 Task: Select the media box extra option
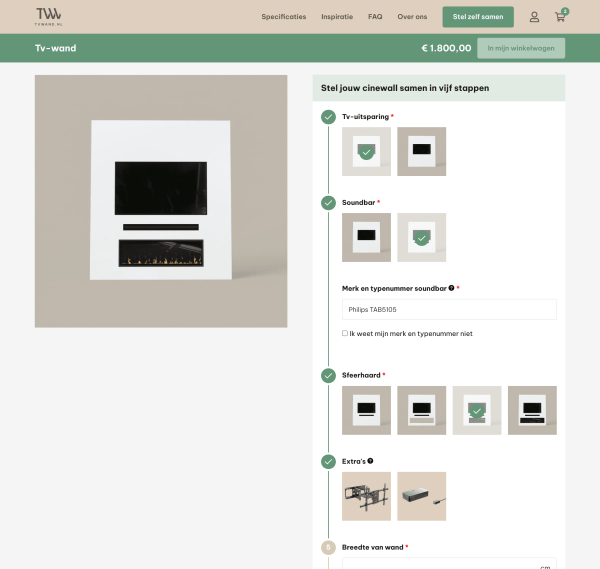tap(422, 496)
